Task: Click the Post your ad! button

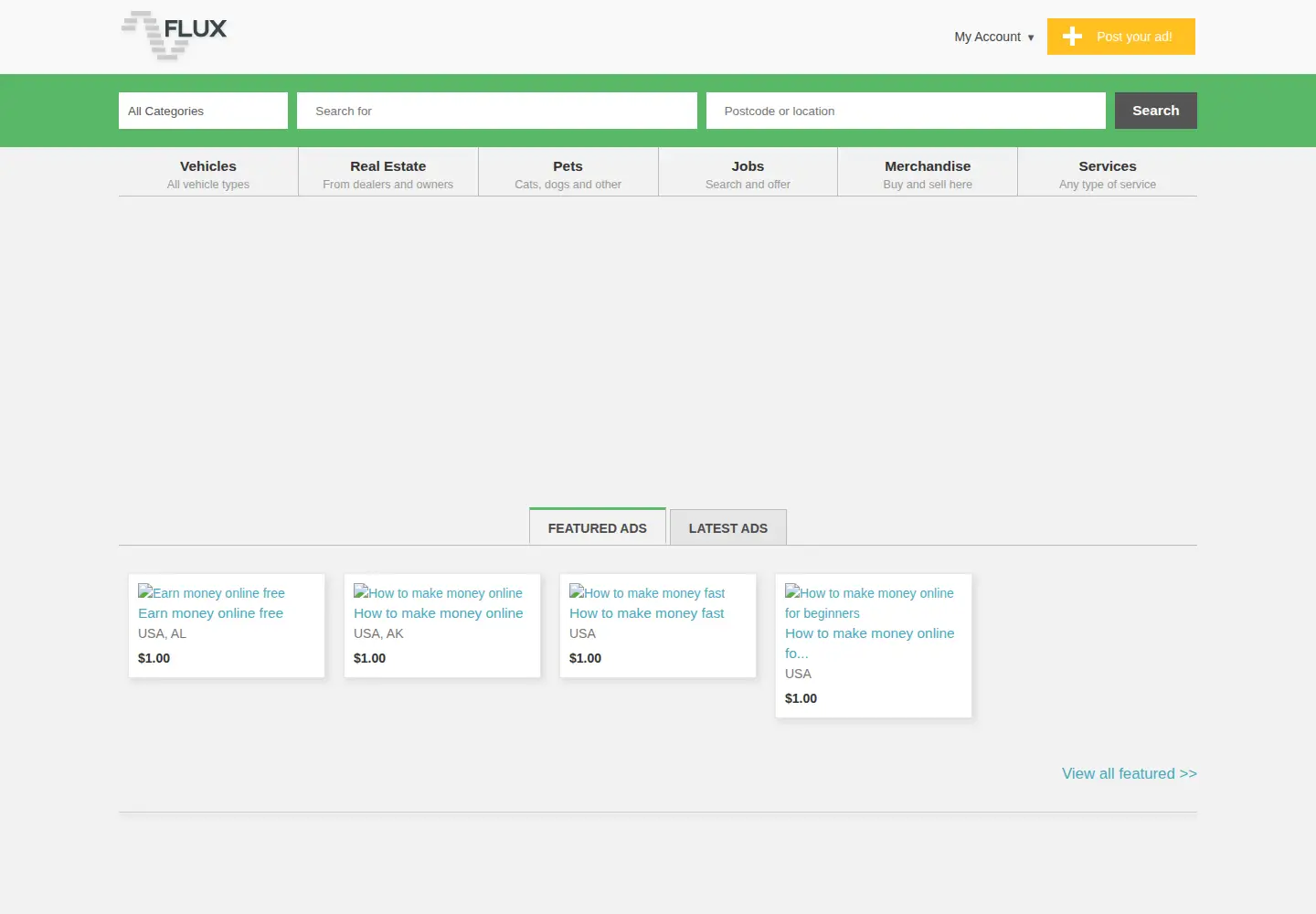Action: [1121, 37]
